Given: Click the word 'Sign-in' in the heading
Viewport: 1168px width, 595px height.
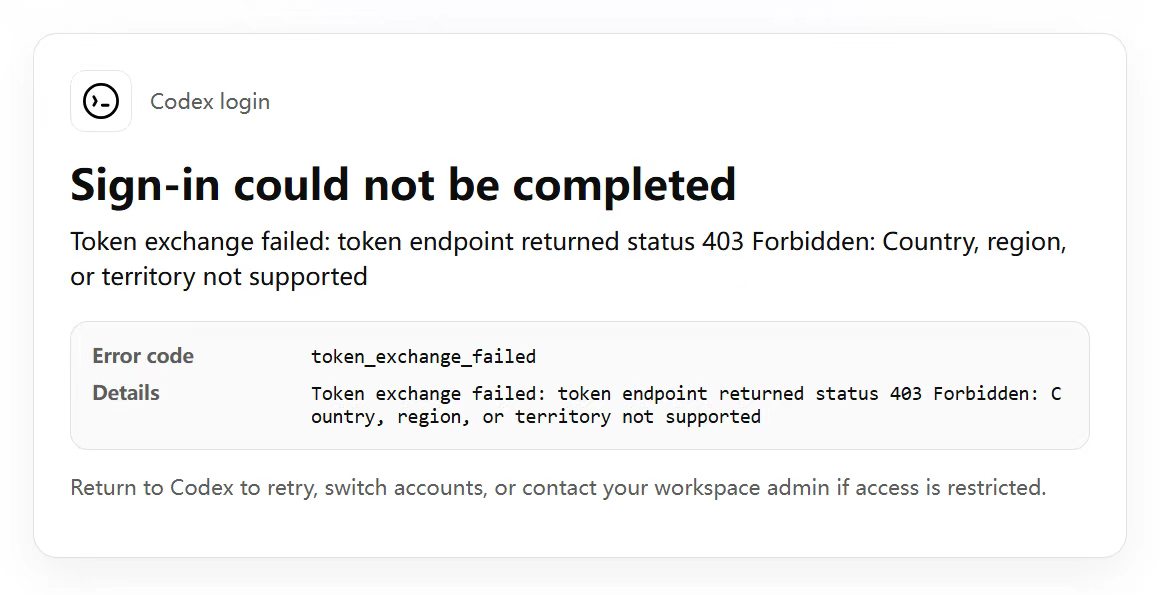Looking at the screenshot, I should click(145, 185).
